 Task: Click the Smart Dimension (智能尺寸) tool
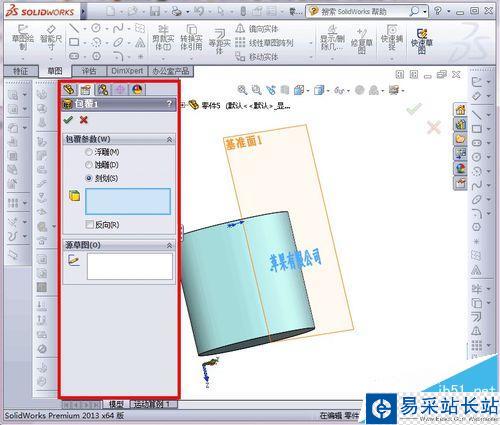(51, 37)
